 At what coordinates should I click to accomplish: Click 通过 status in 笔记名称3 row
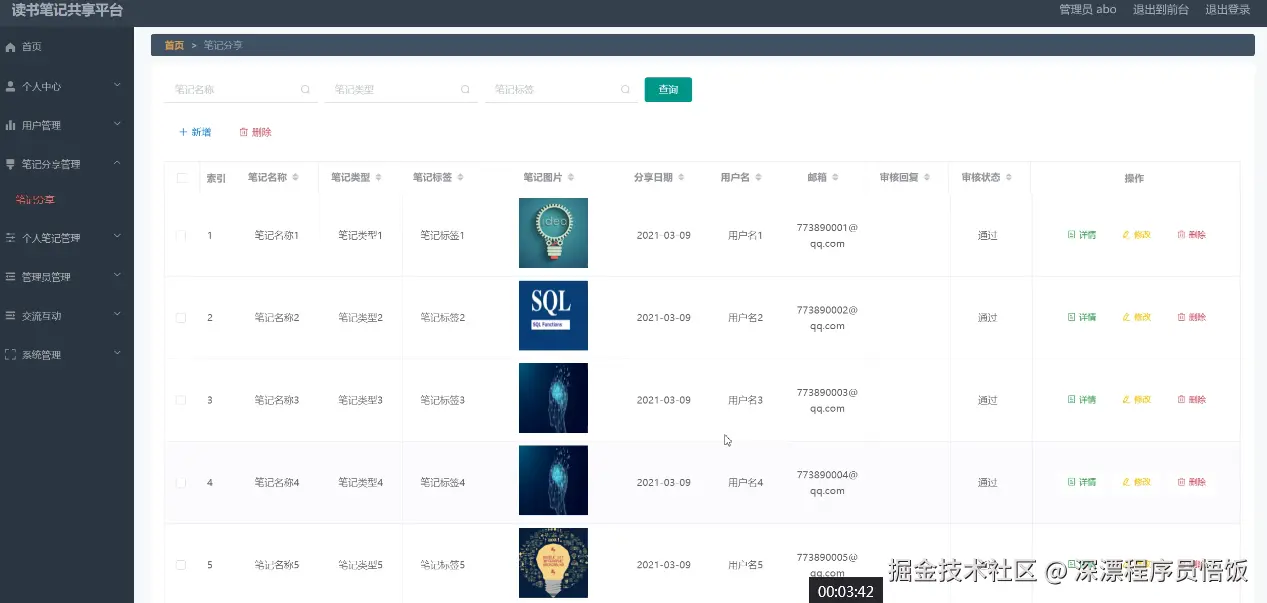point(987,400)
